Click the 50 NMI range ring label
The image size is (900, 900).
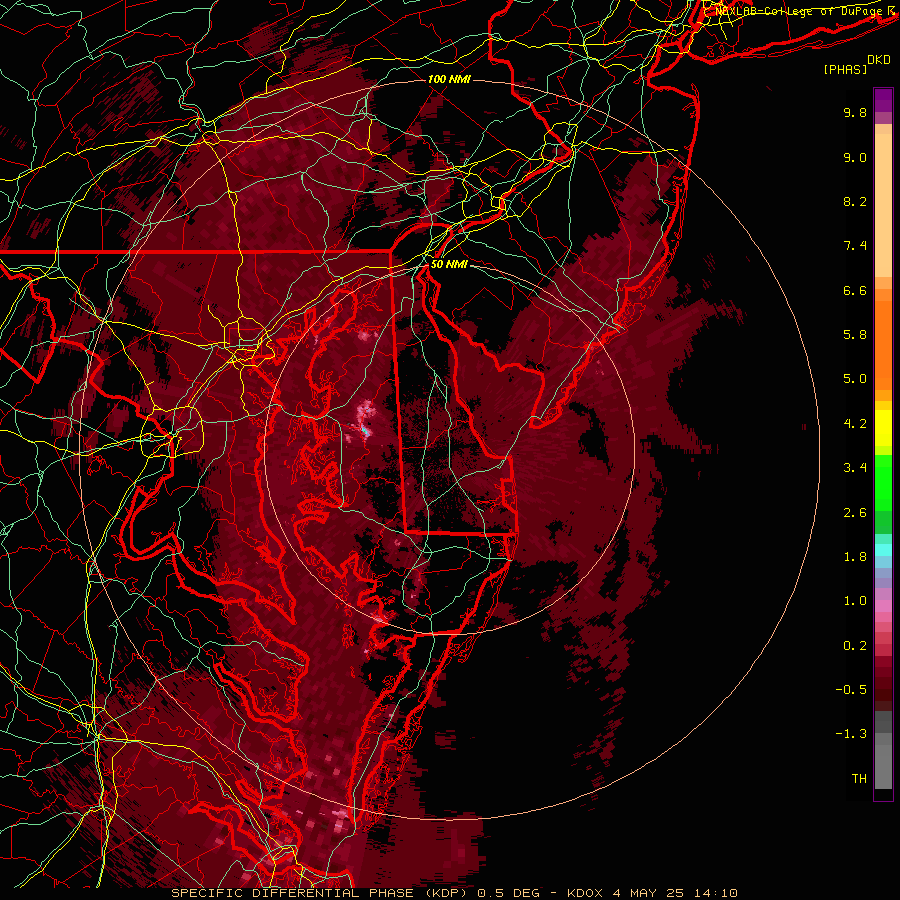click(x=449, y=265)
